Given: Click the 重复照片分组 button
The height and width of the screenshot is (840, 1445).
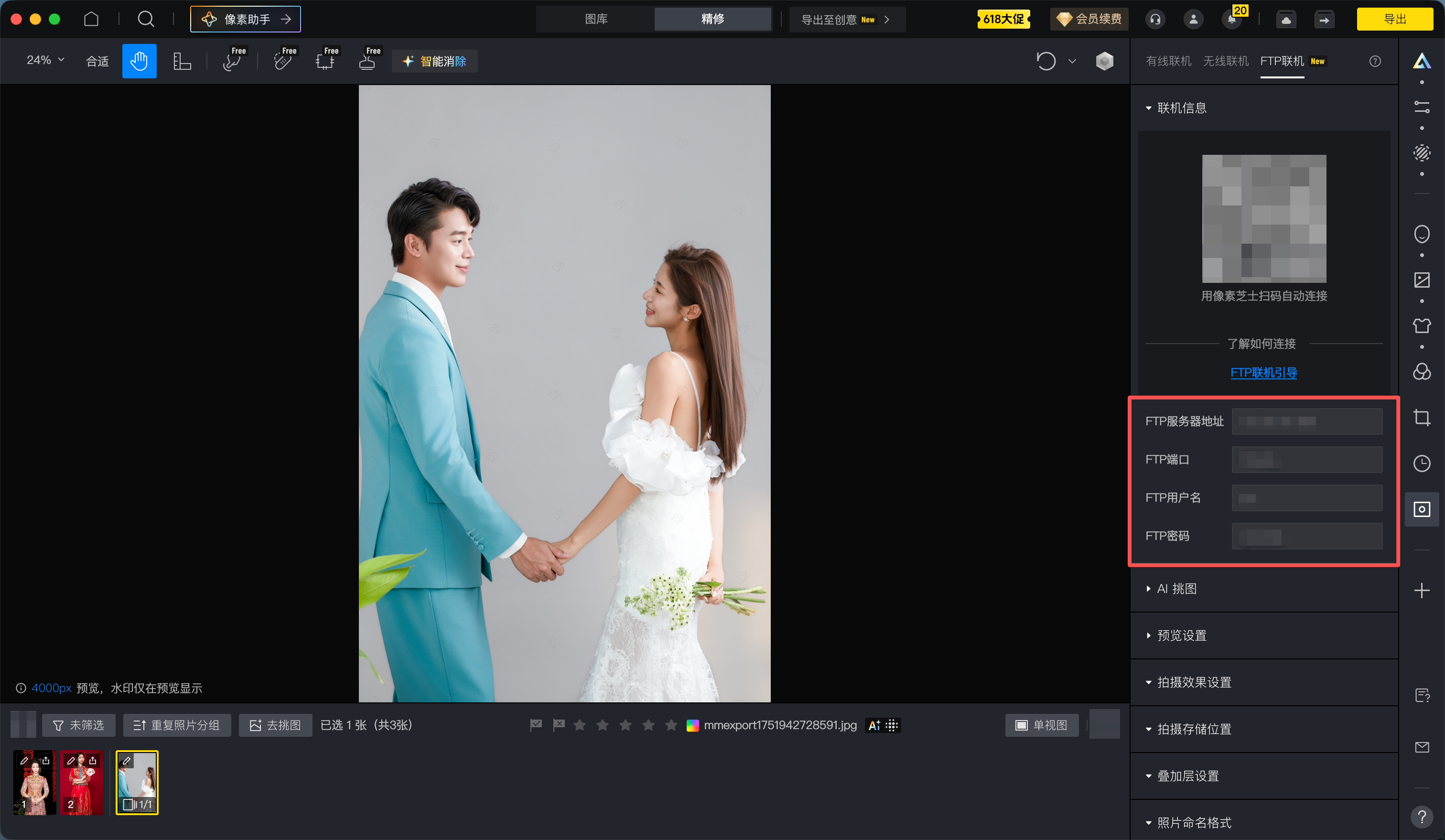Looking at the screenshot, I should tap(177, 725).
